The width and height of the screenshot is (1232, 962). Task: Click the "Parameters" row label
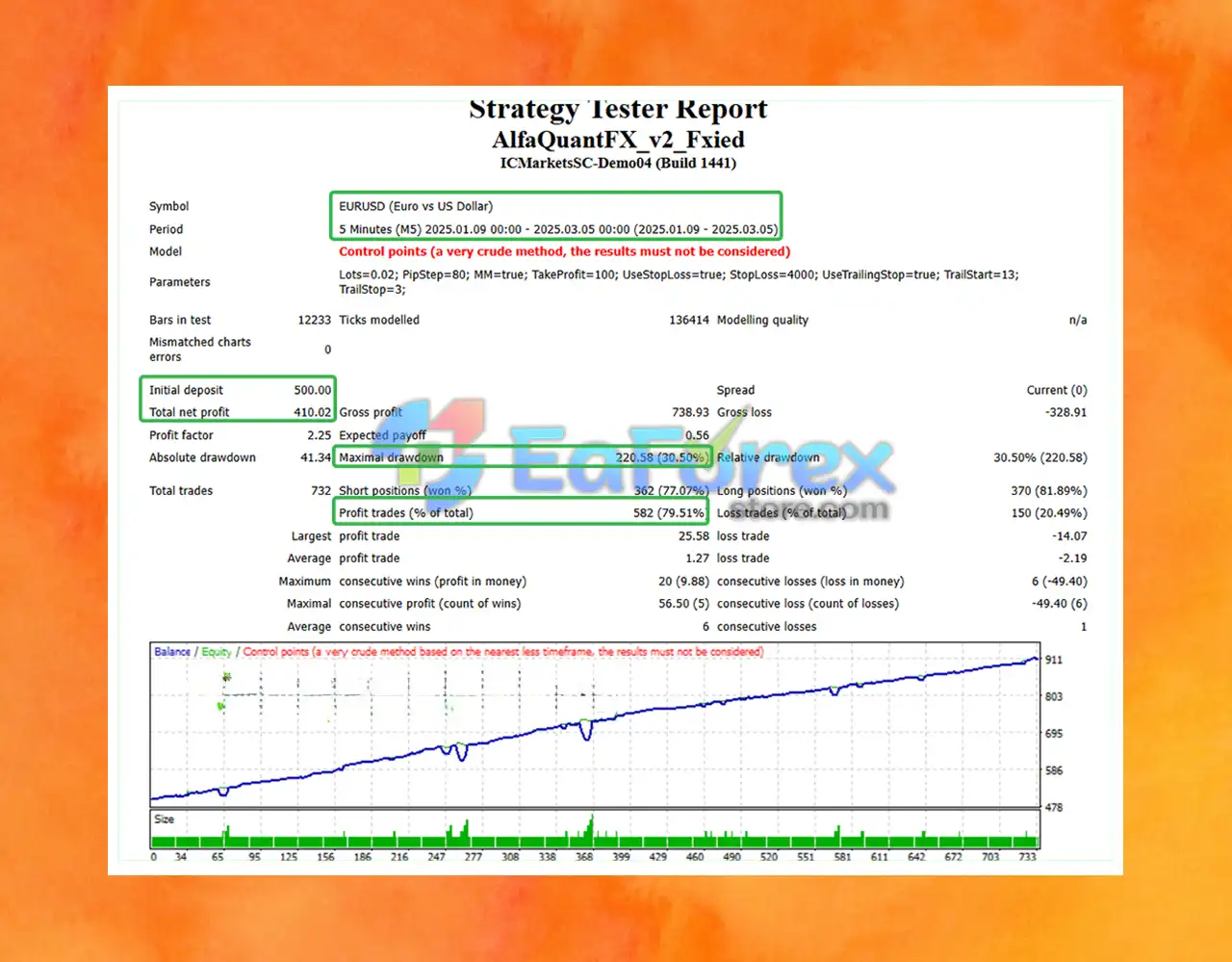coord(180,282)
